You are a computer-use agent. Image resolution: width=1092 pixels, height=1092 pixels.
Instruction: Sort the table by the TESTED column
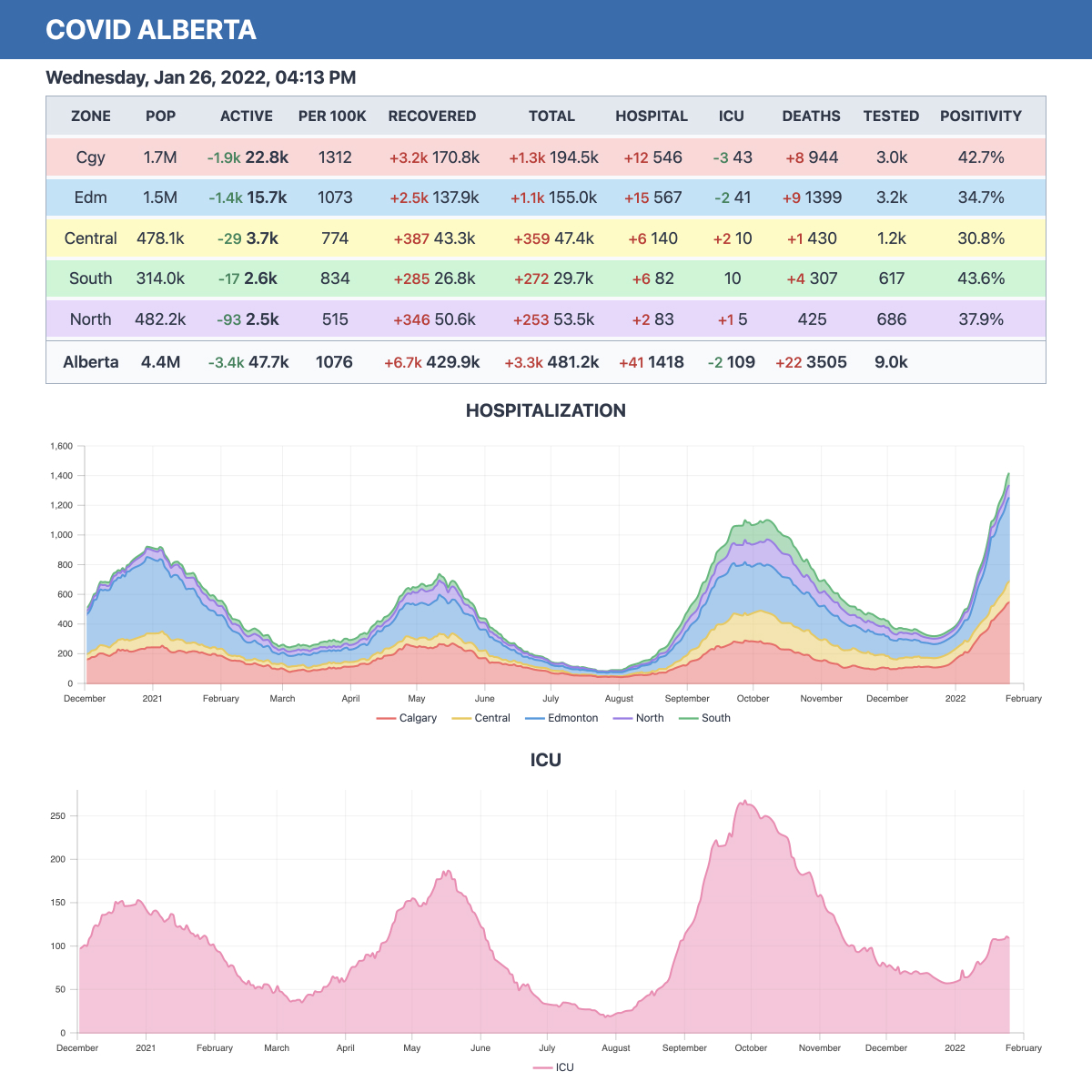pos(891,116)
